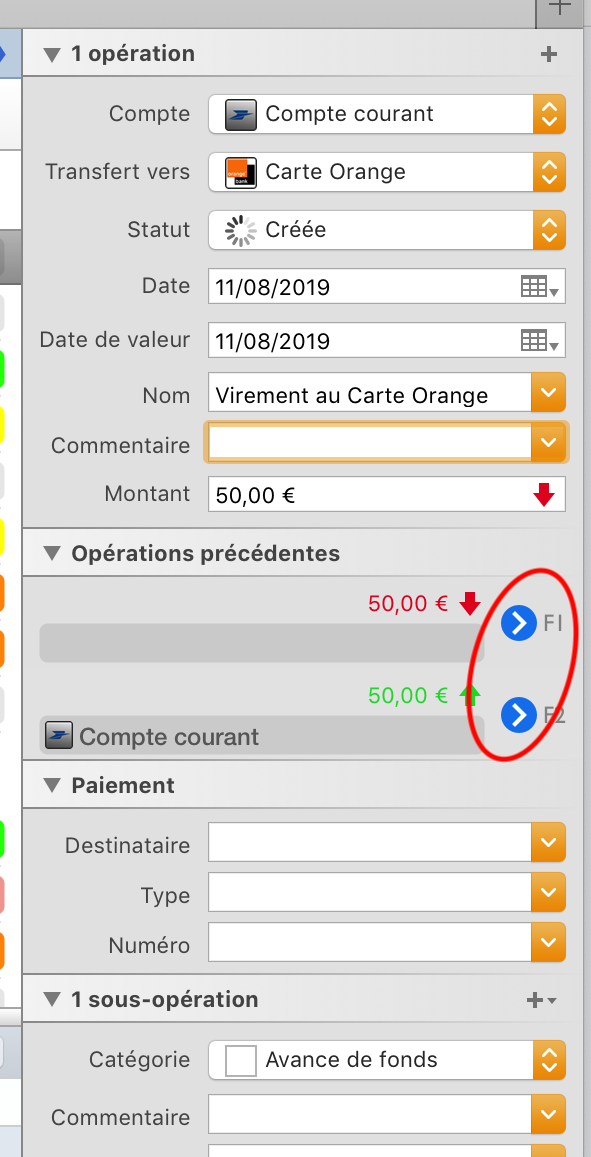Screen dimensions: 591x1157
Task: Open the Compte account dropdown
Action: point(549,114)
